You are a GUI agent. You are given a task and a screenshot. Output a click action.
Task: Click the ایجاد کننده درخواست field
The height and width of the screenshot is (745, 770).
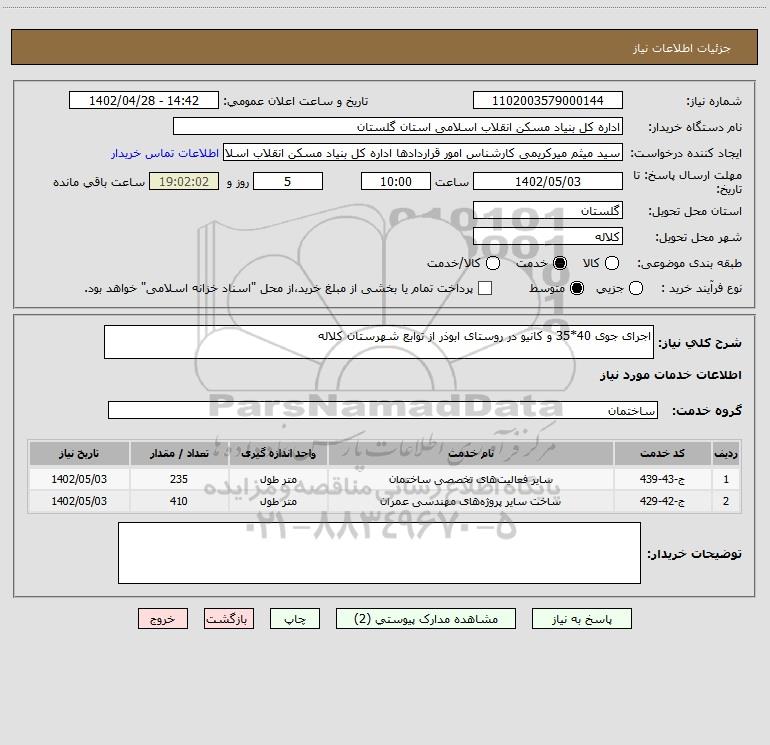(x=423, y=153)
